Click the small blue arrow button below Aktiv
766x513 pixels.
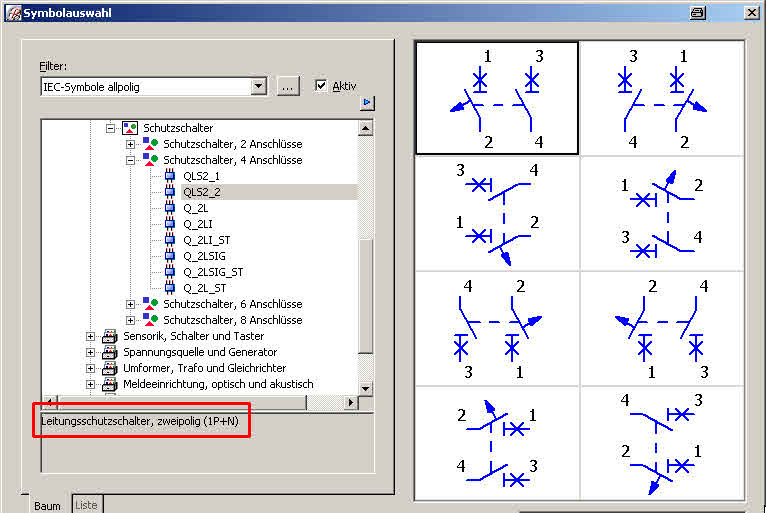tap(367, 103)
